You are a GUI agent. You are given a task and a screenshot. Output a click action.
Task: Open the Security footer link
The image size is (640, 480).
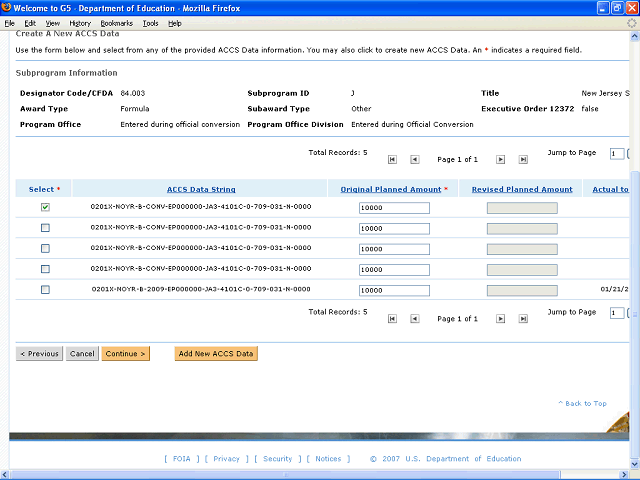[278, 459]
